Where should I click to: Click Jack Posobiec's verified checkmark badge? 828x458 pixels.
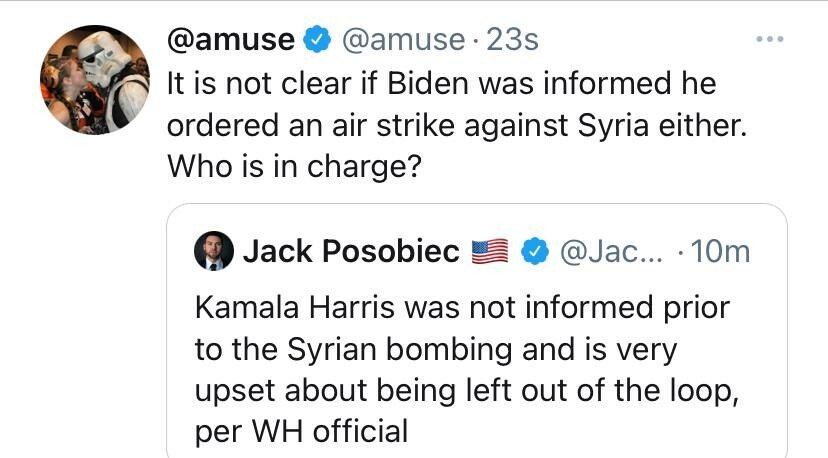click(535, 253)
